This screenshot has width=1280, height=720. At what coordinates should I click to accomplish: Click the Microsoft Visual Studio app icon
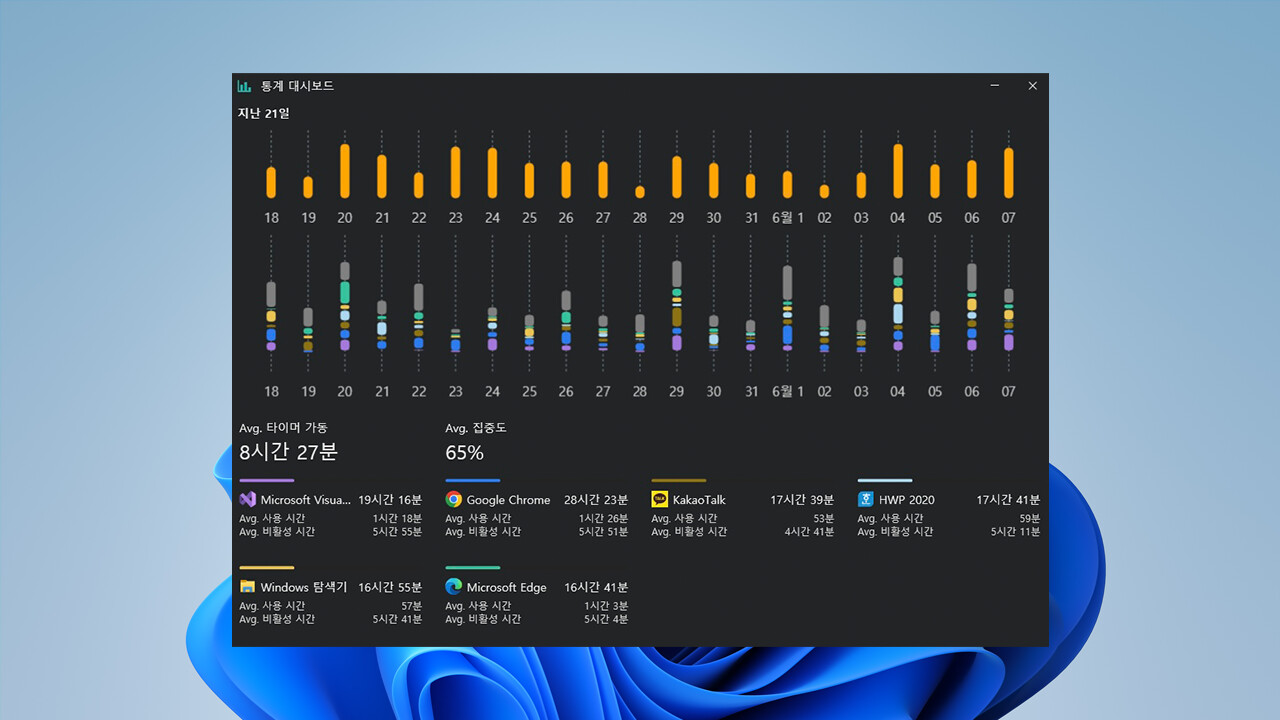coord(247,499)
